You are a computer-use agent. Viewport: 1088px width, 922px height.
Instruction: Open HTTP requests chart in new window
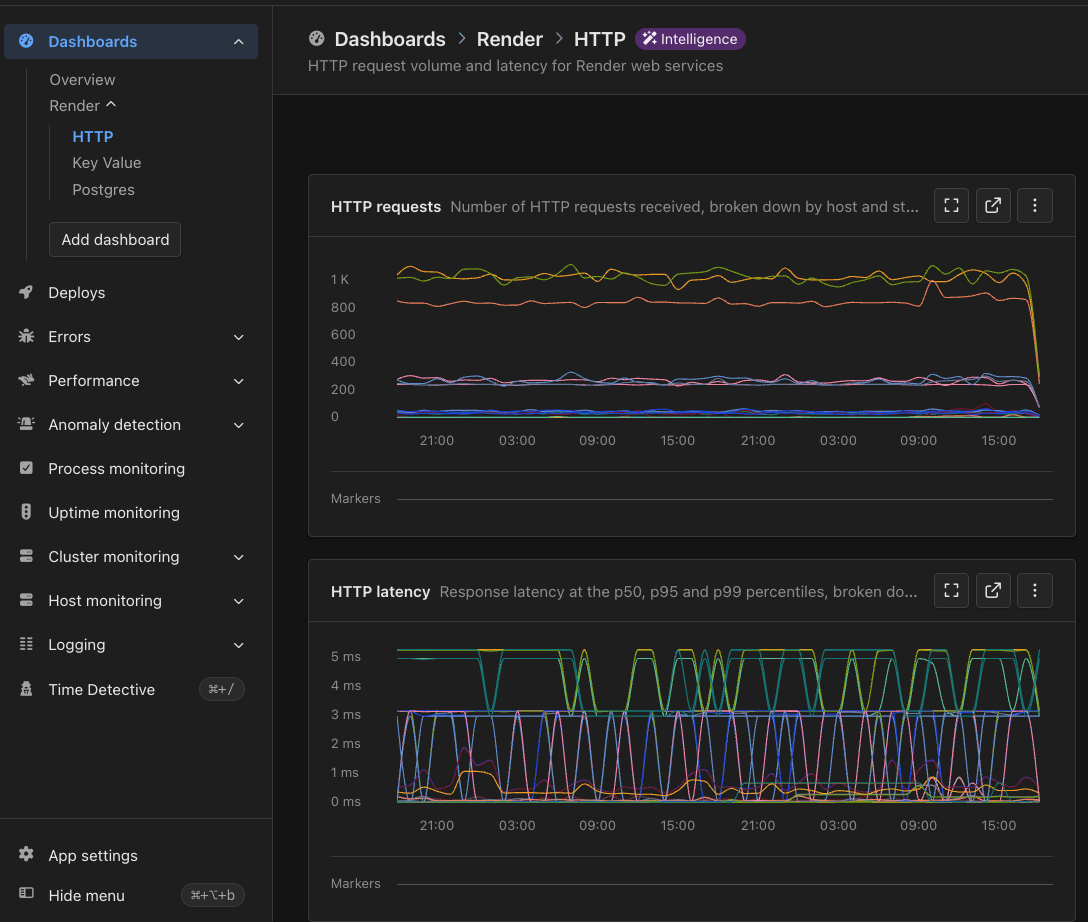tap(993, 205)
